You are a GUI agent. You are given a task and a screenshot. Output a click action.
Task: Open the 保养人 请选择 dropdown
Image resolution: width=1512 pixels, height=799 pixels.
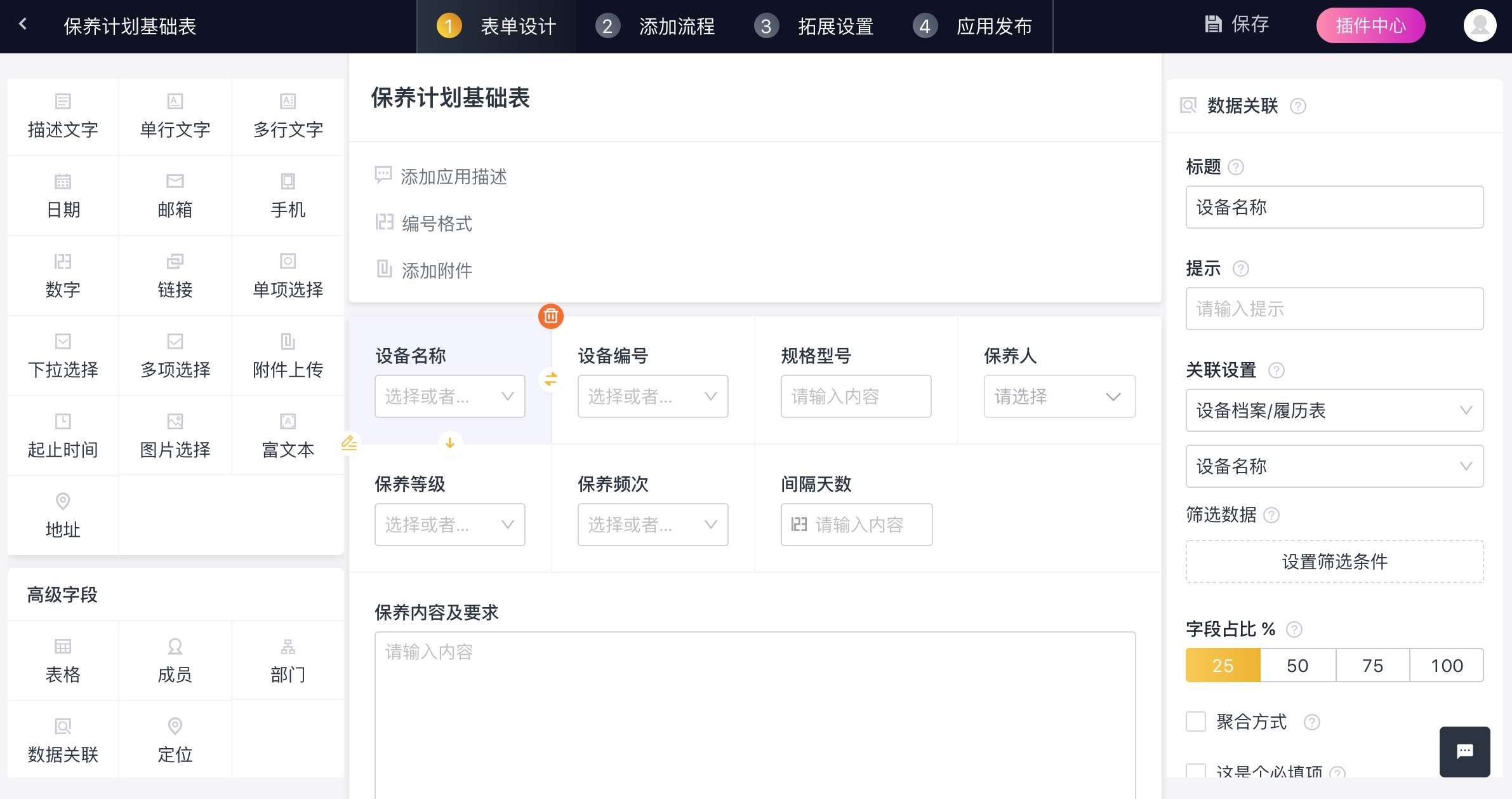1059,396
